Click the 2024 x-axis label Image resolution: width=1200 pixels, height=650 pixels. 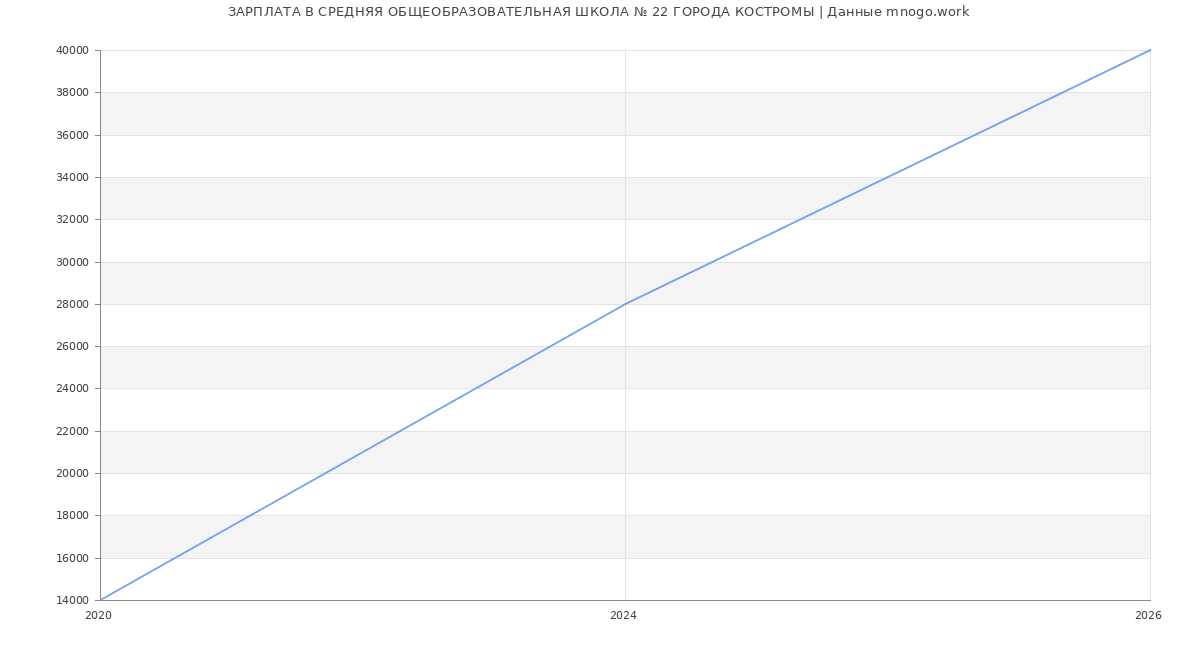(623, 615)
